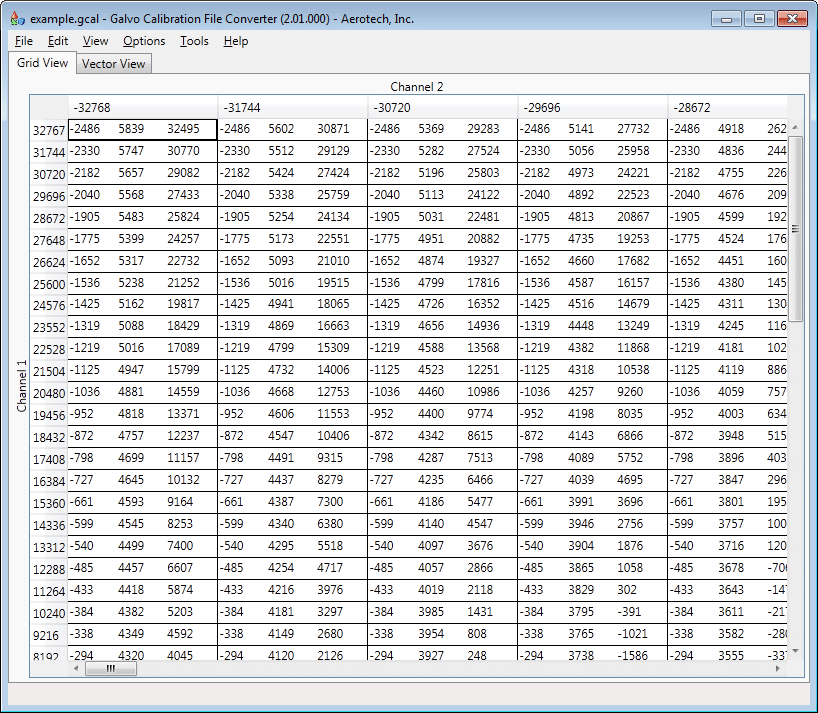
Task: Open the File menu
Action: (24, 41)
